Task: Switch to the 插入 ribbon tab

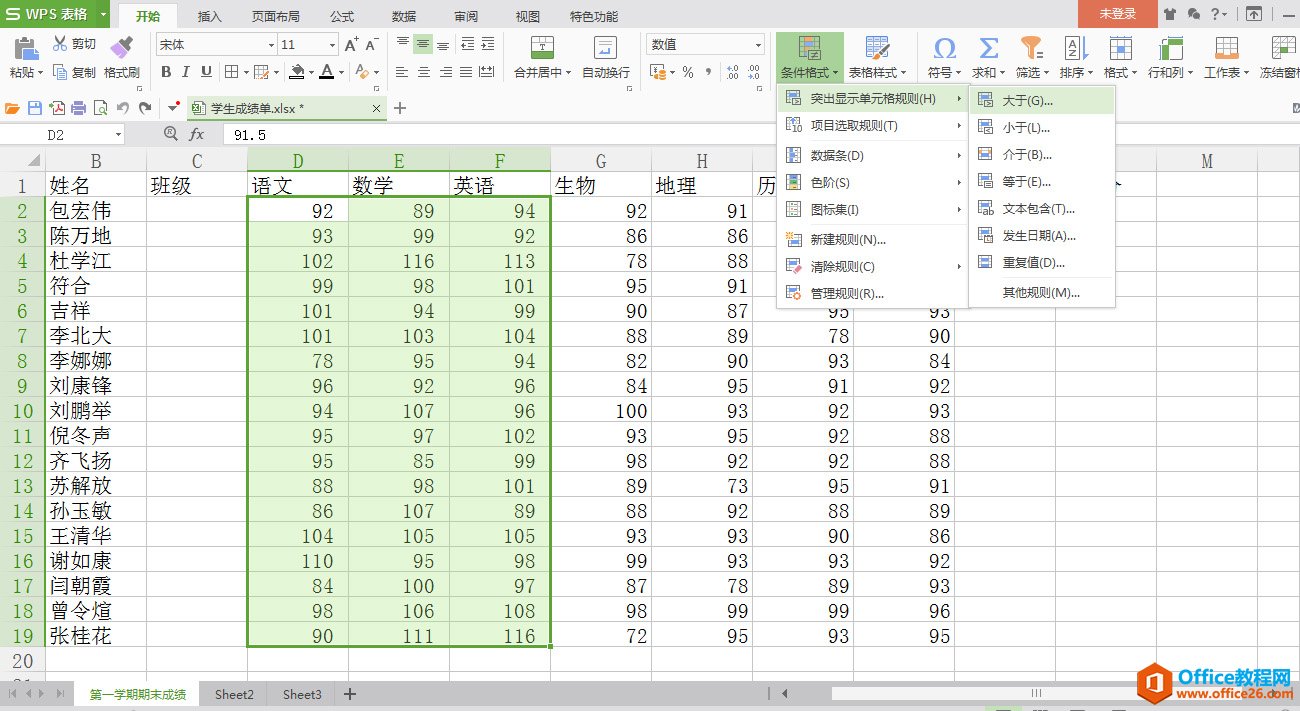Action: pyautogui.click(x=210, y=16)
